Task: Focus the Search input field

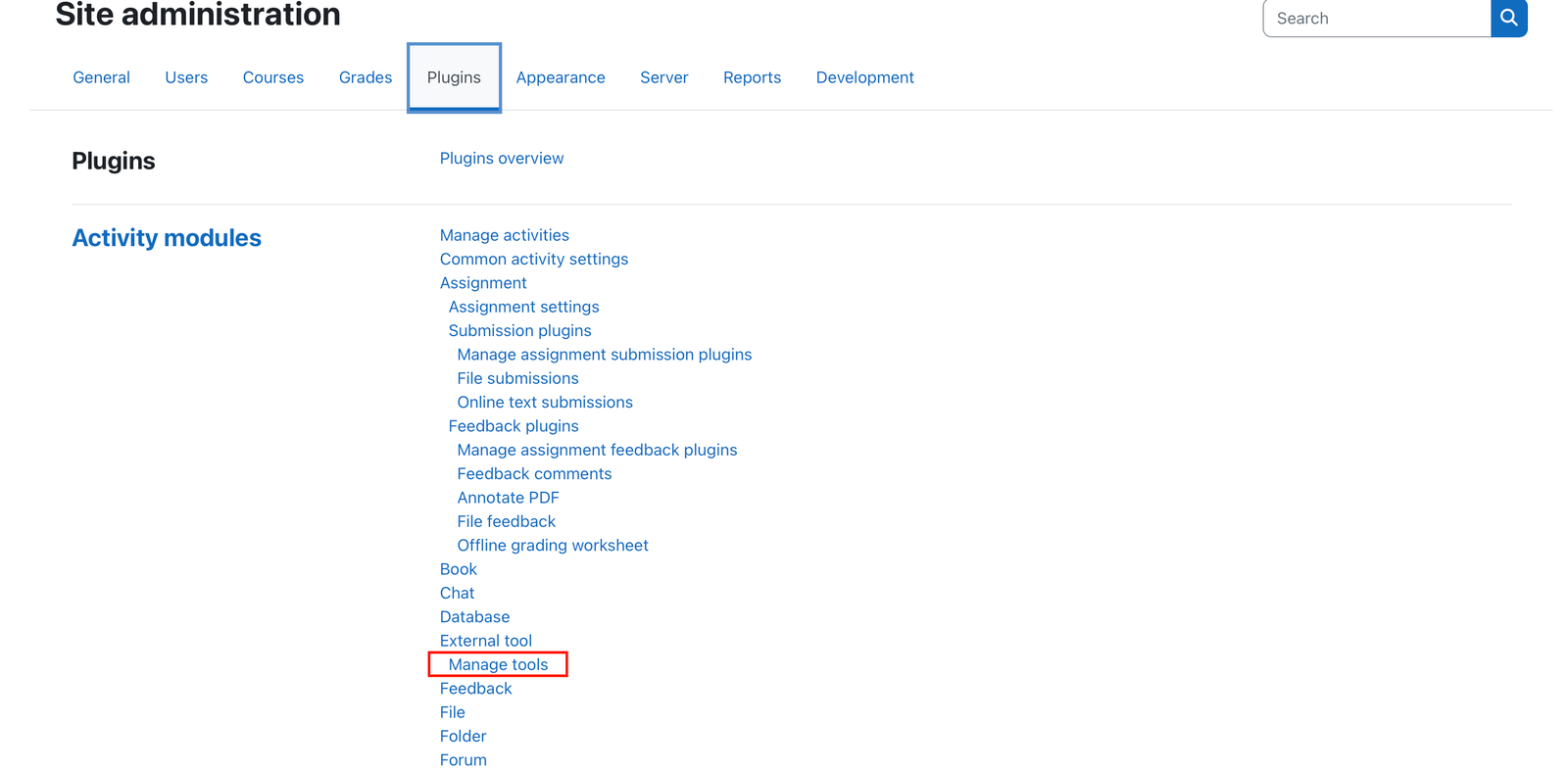Action: 1377,18
